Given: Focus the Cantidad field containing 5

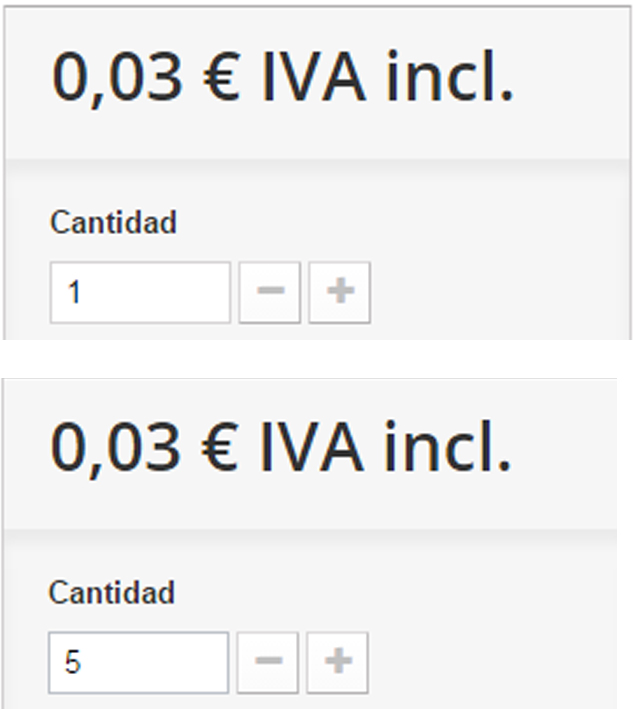Looking at the screenshot, I should tap(138, 662).
